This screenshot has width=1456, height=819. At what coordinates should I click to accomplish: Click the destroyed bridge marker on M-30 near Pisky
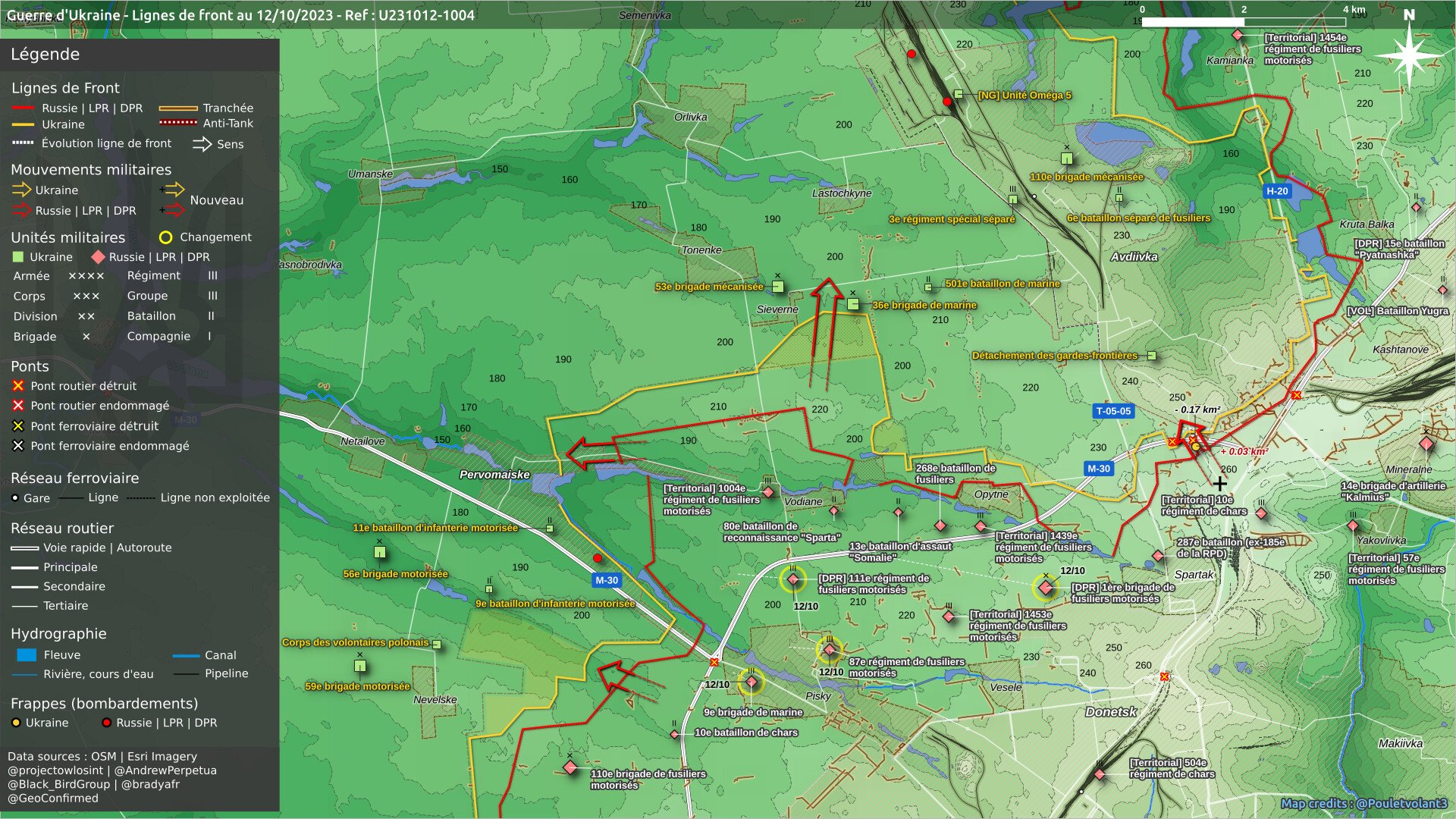point(714,662)
